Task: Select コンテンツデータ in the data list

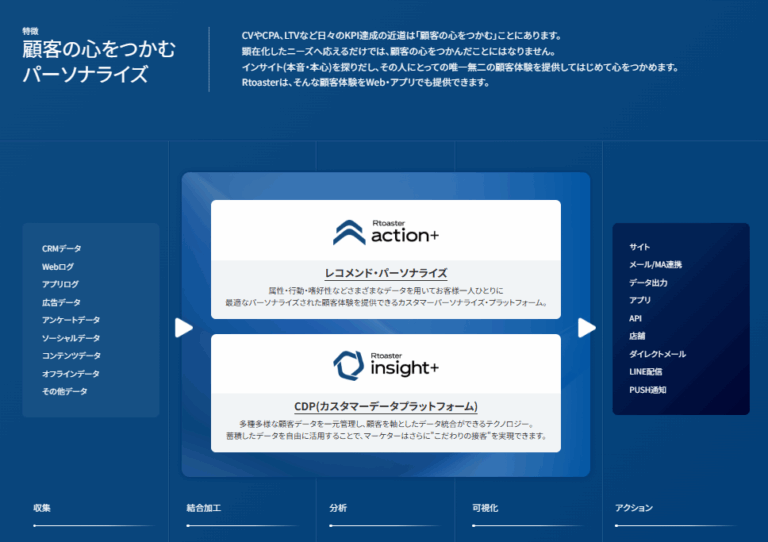Action: (72, 355)
